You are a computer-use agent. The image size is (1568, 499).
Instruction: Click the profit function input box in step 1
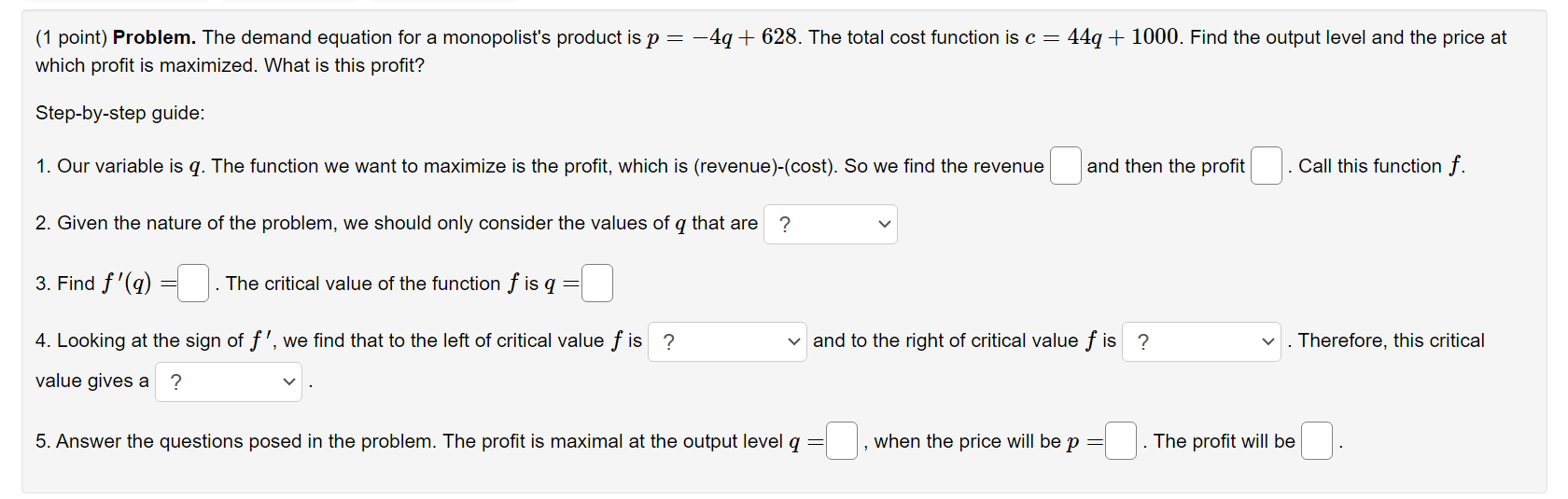pyautogui.click(x=1266, y=166)
